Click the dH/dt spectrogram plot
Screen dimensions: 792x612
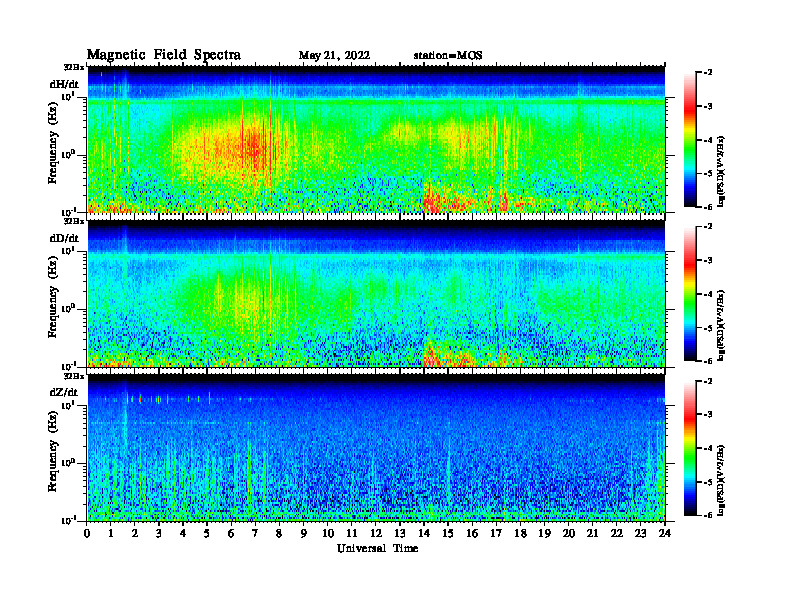376,139
